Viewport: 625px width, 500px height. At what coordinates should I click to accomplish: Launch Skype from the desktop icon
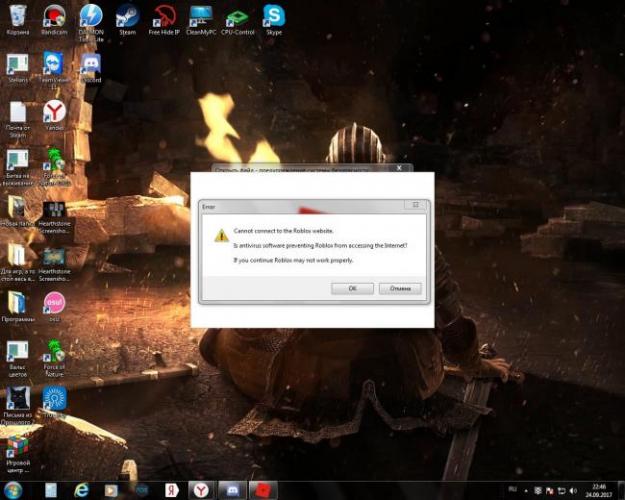[274, 19]
